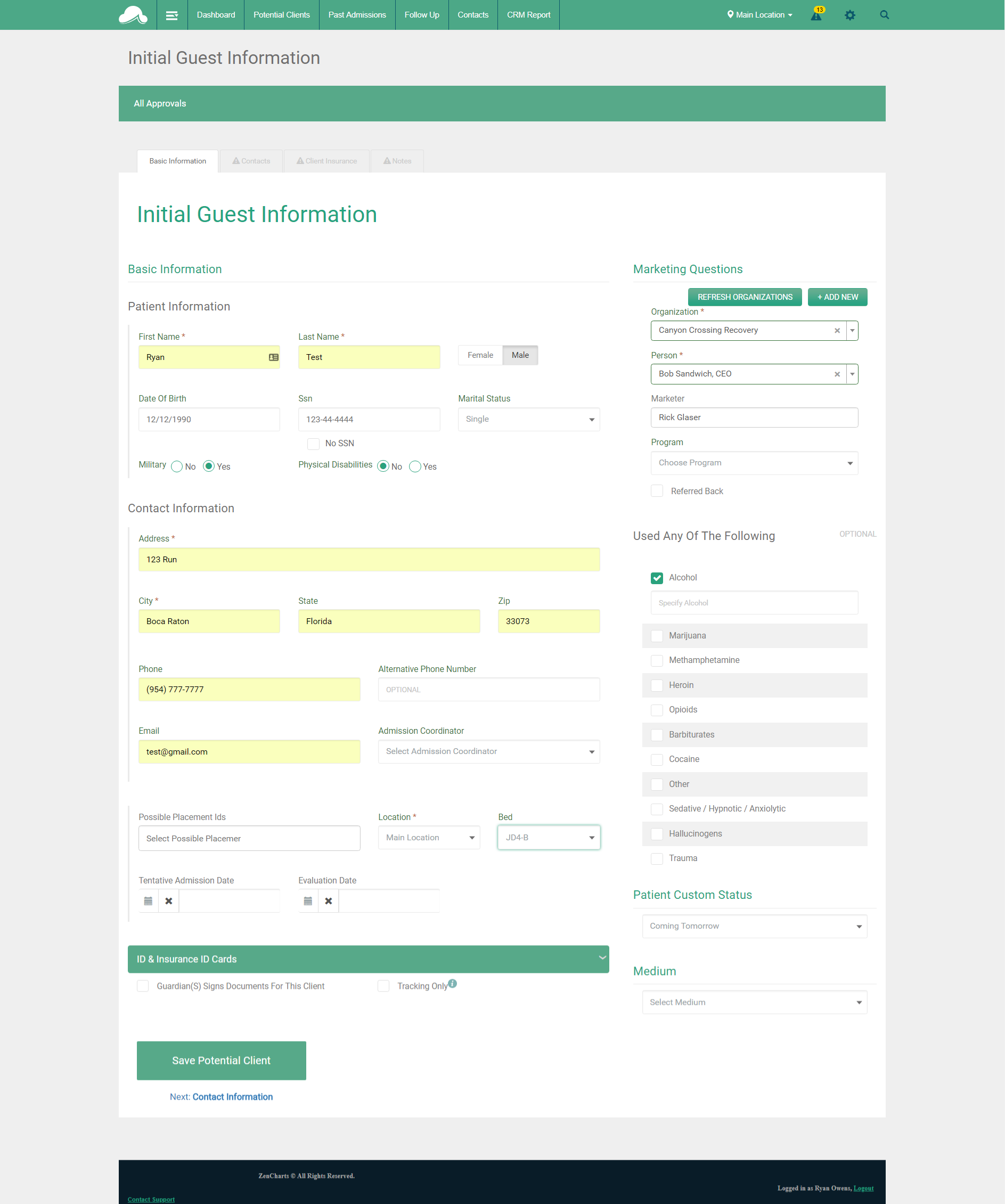The image size is (1005, 1204).
Task: Open Select Admission Coordinator dropdown
Action: [488, 752]
